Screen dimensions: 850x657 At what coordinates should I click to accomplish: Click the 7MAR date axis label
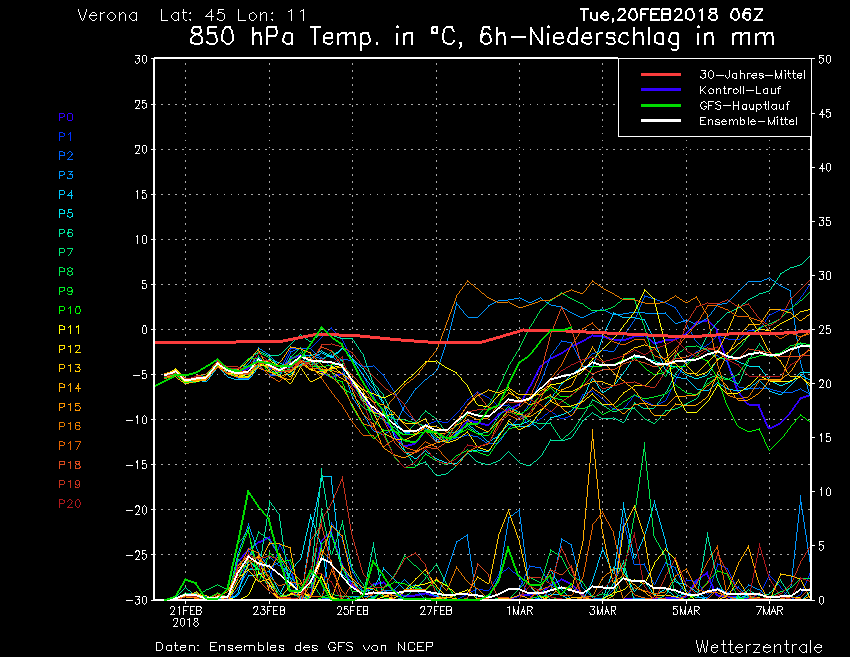[770, 611]
